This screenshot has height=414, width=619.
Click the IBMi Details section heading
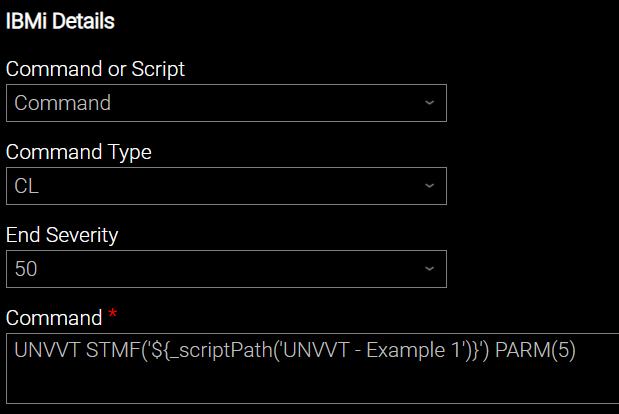click(x=60, y=19)
